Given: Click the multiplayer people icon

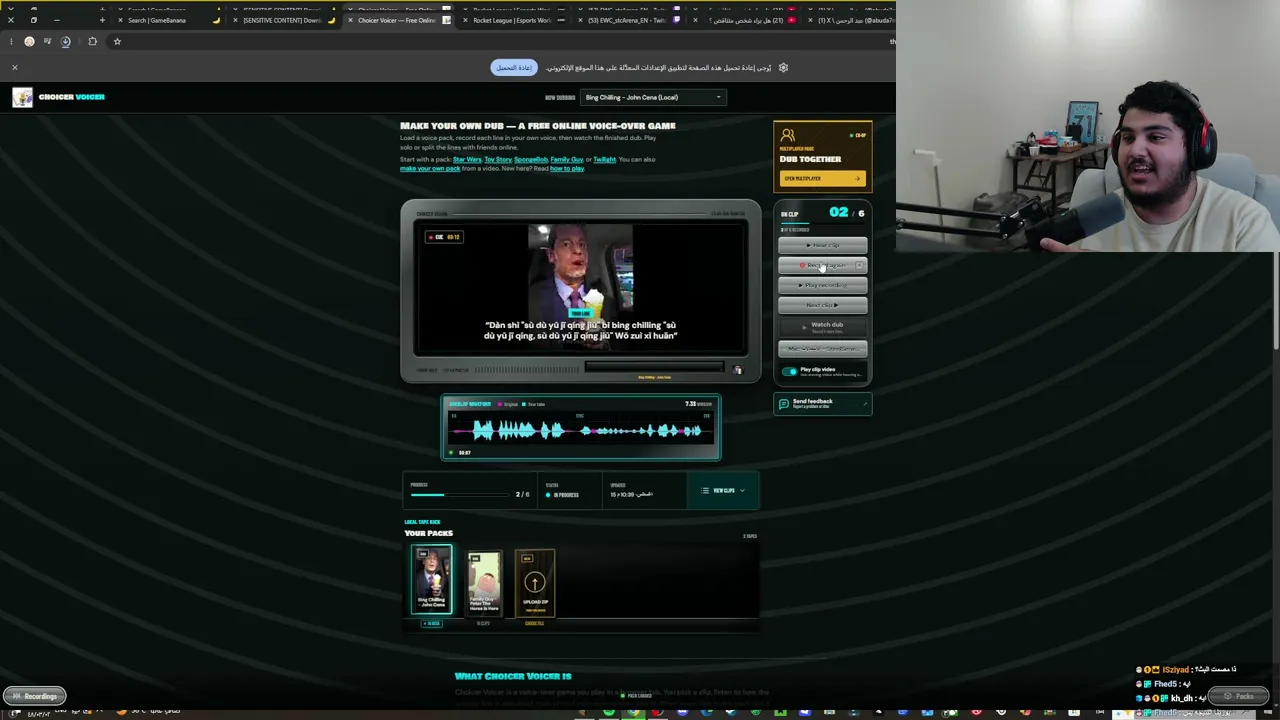Looking at the screenshot, I should (788, 135).
